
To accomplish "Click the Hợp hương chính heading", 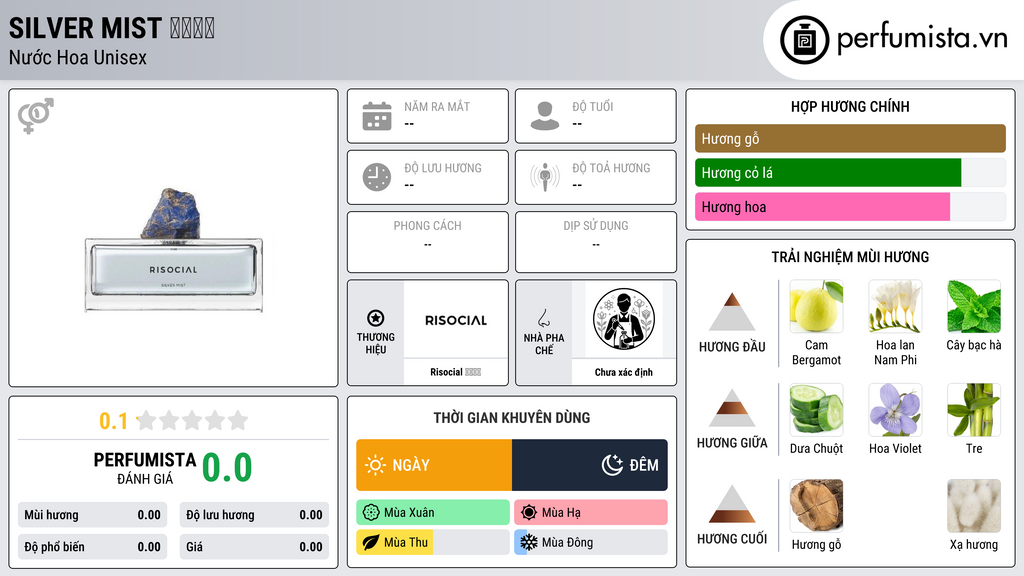I will [850, 106].
